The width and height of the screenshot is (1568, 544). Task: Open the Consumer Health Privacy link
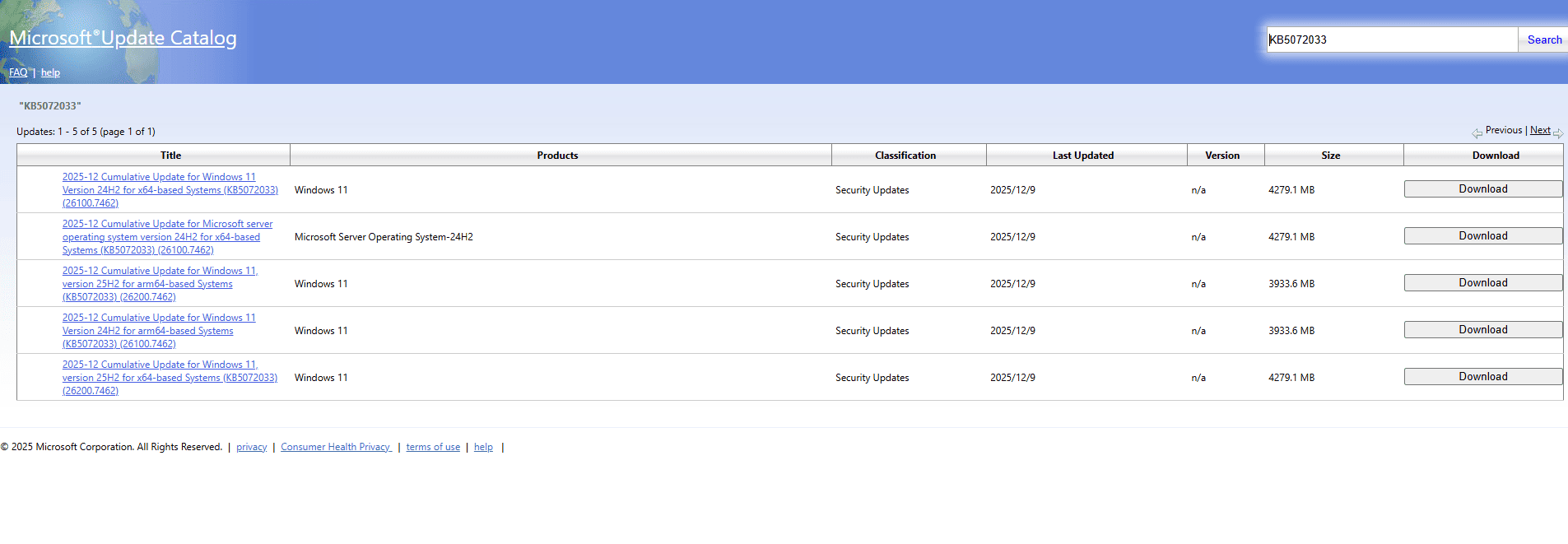point(336,447)
